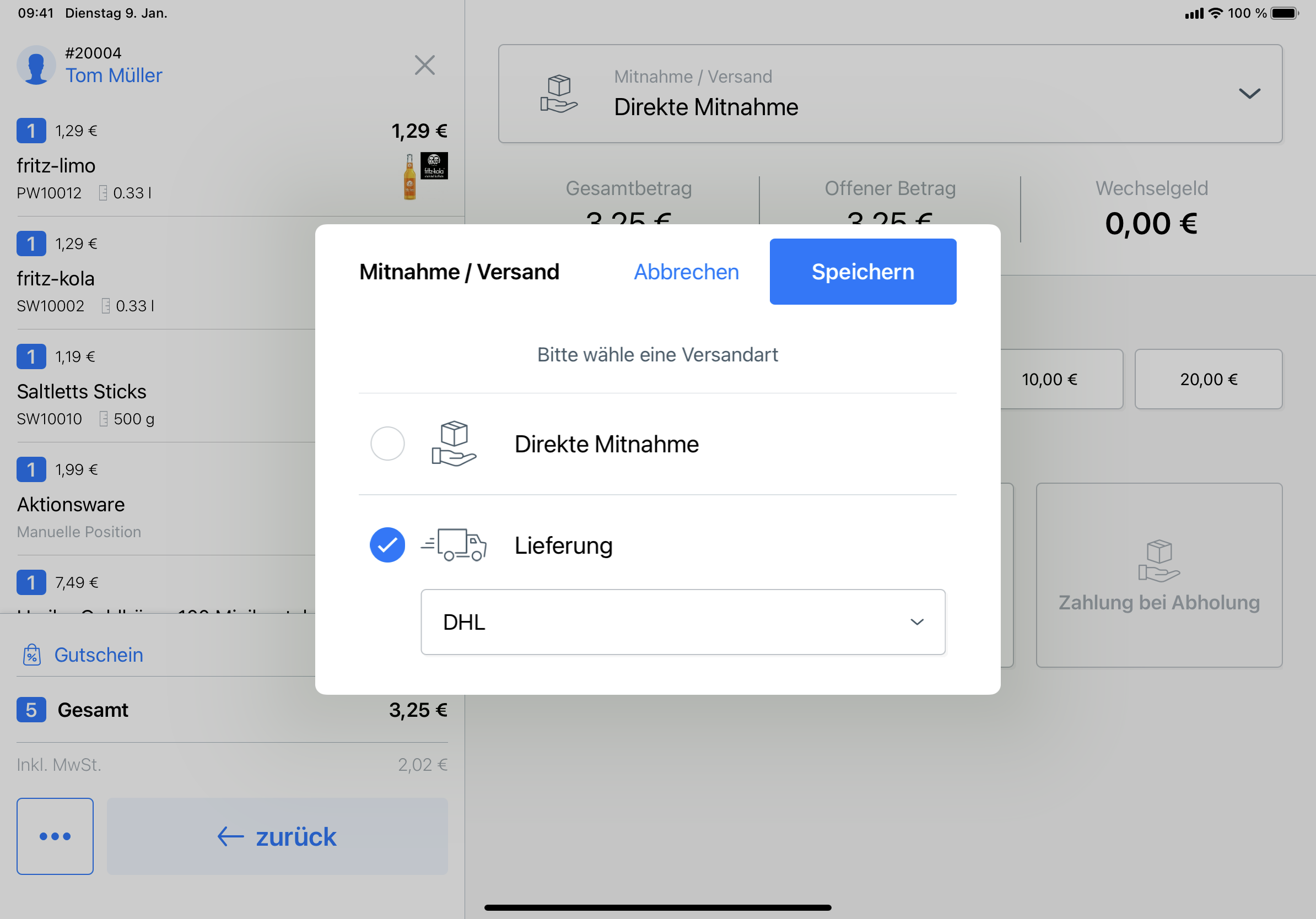Click the box icon in the Mitnahme / Versand header field
This screenshot has width=1316, height=919.
point(558,94)
